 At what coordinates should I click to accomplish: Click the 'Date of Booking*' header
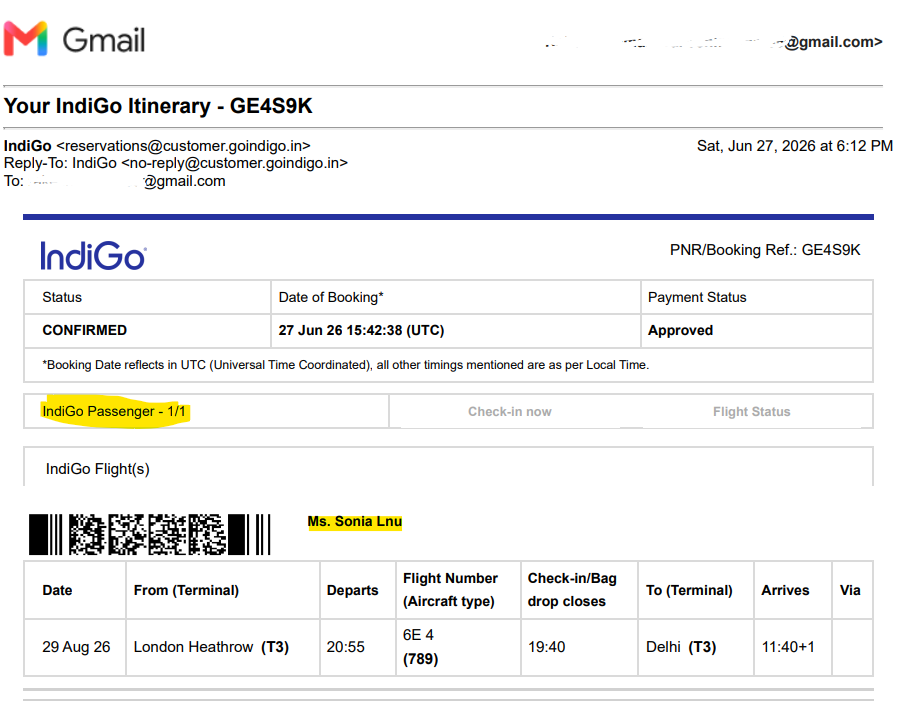[x=331, y=297]
